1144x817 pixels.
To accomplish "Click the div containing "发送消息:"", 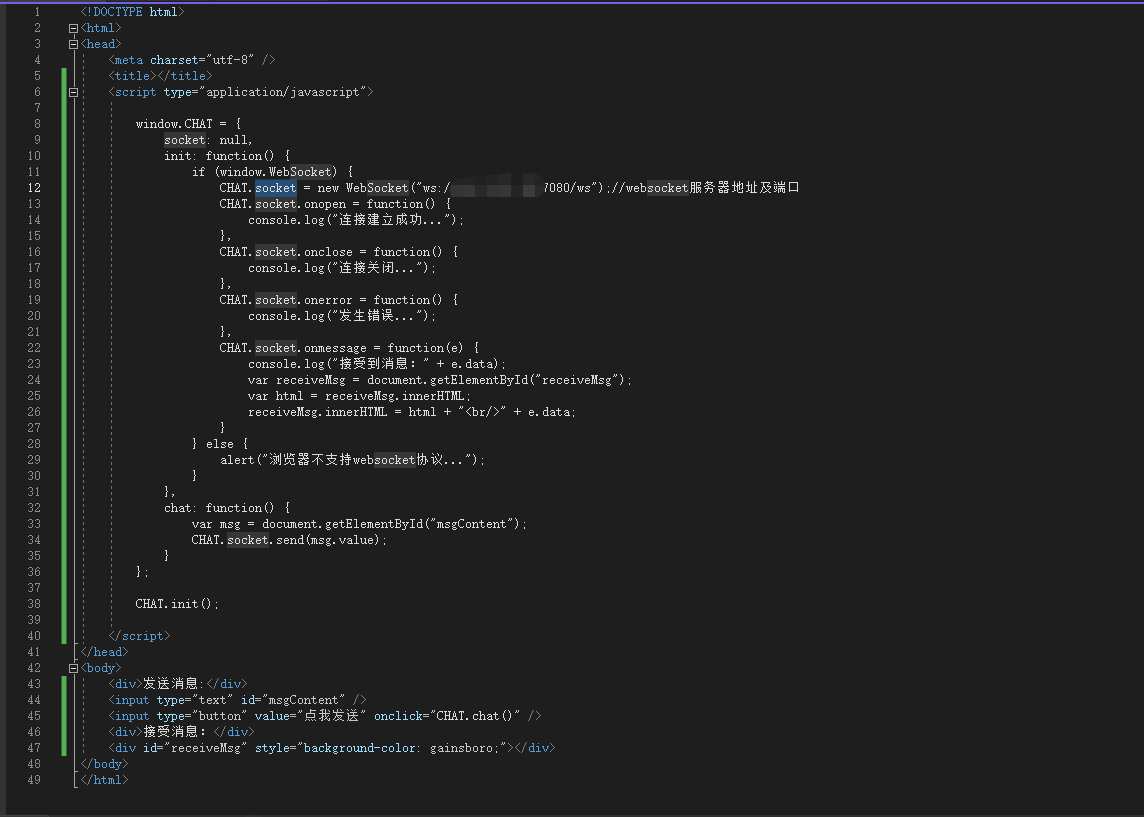I will point(178,684).
